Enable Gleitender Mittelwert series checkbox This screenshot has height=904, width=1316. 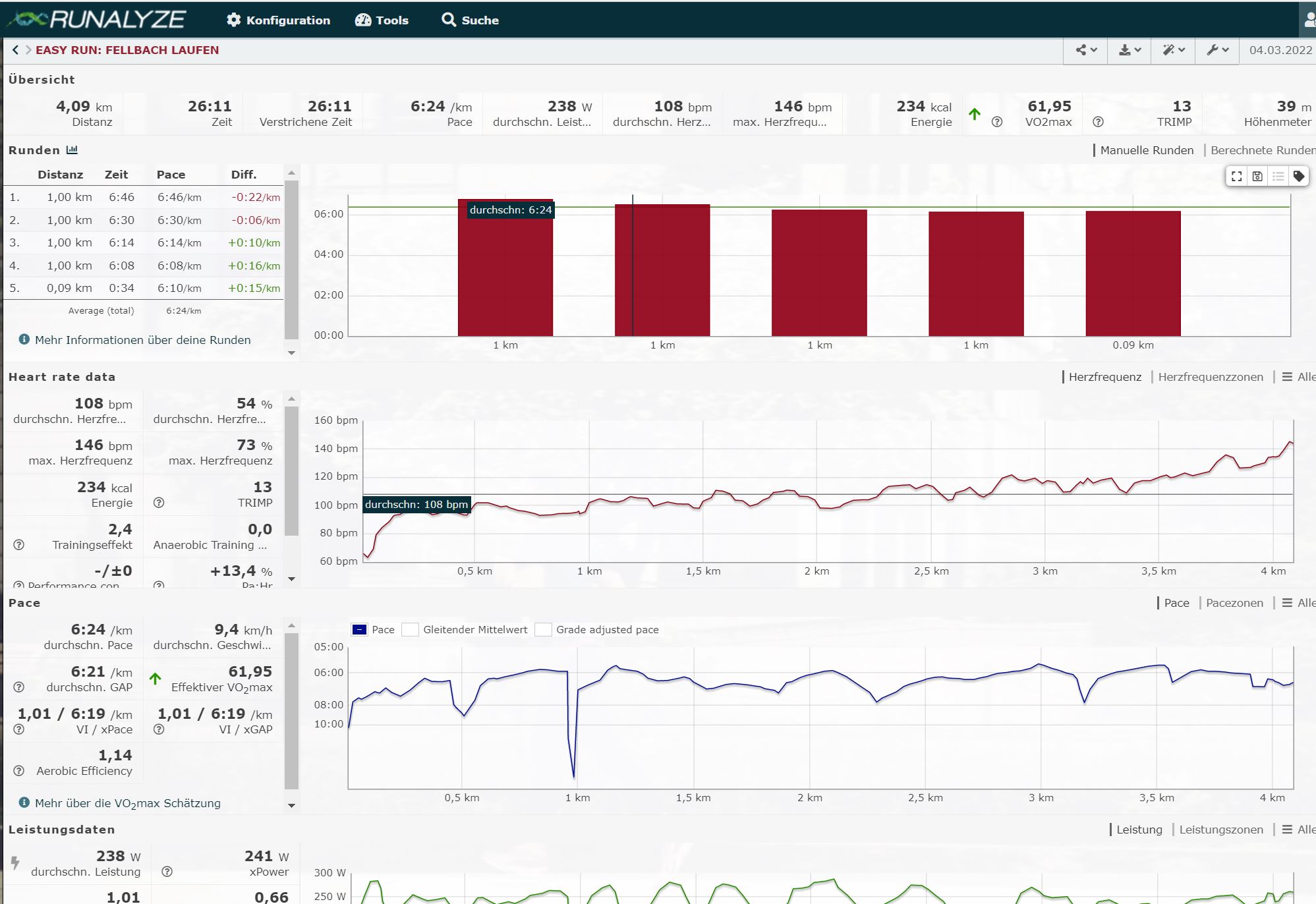[x=411, y=629]
